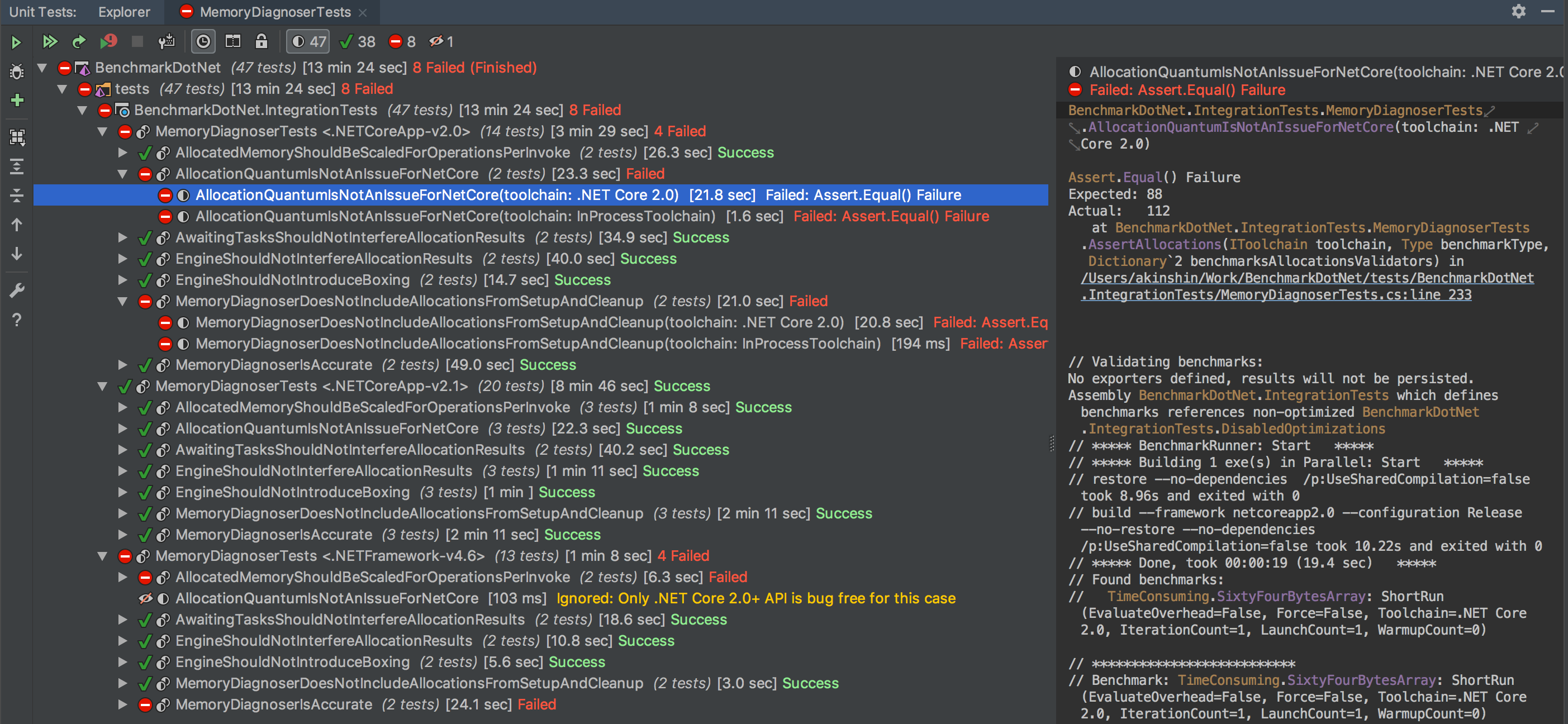Image resolution: width=1568 pixels, height=724 pixels.
Task: Switch to the Explorer tab
Action: (x=124, y=12)
